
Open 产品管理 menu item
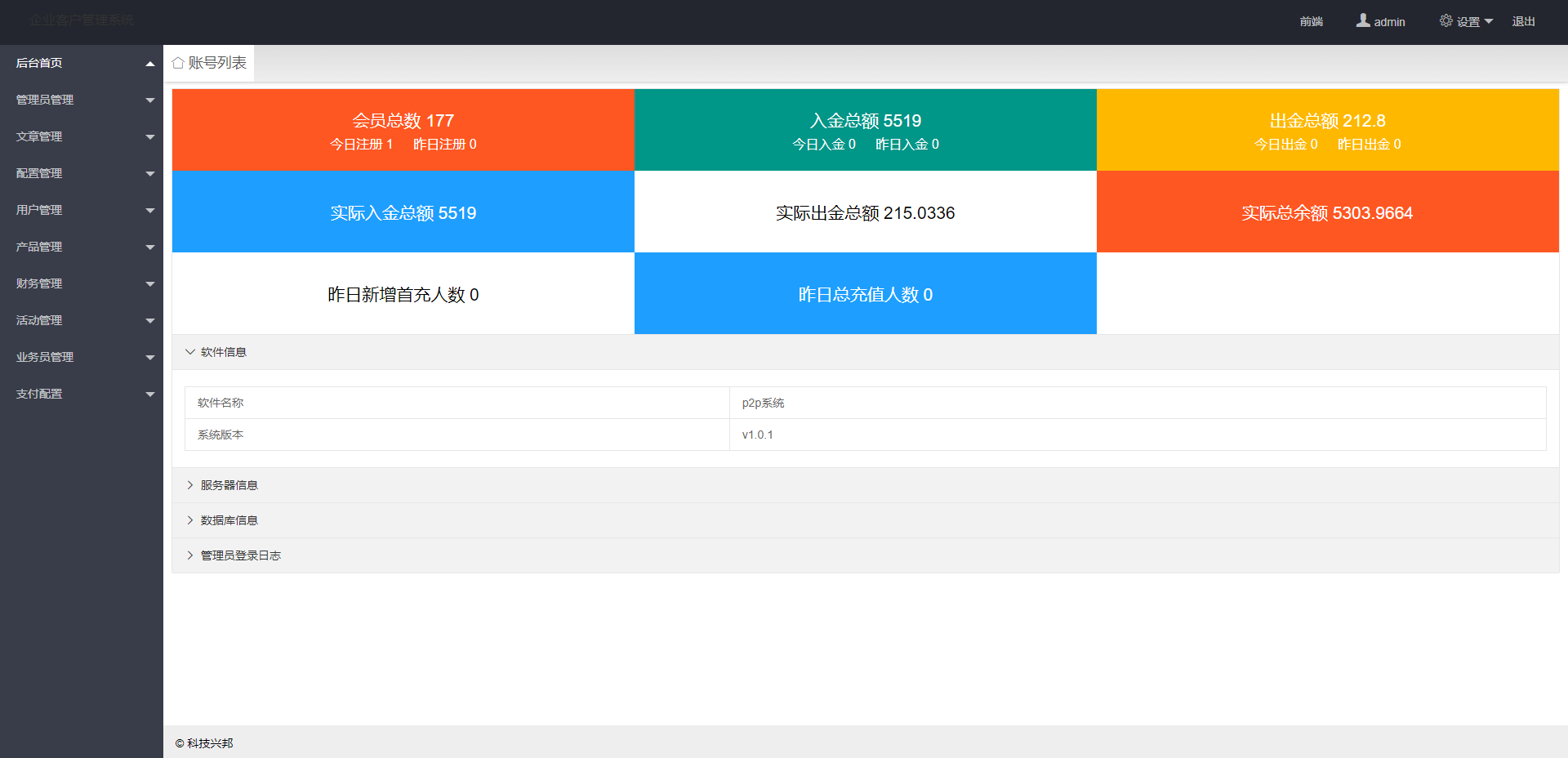click(82, 247)
